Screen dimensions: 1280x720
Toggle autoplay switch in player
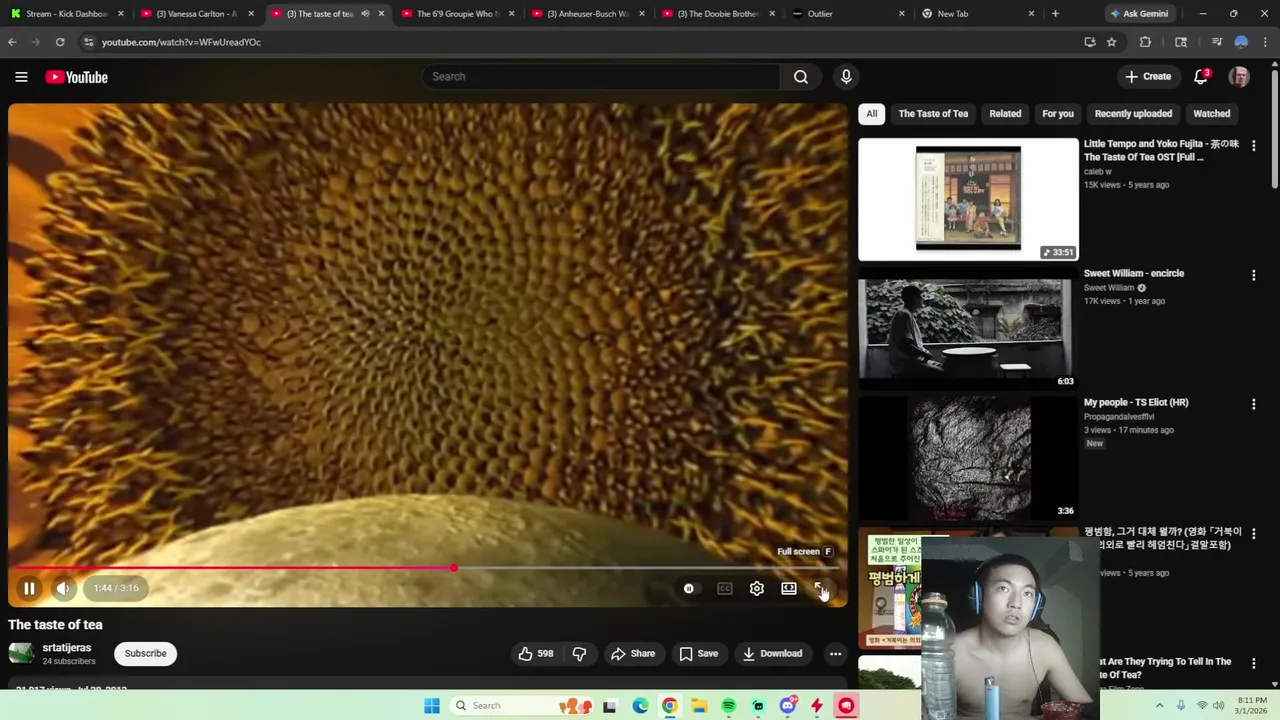coord(688,589)
